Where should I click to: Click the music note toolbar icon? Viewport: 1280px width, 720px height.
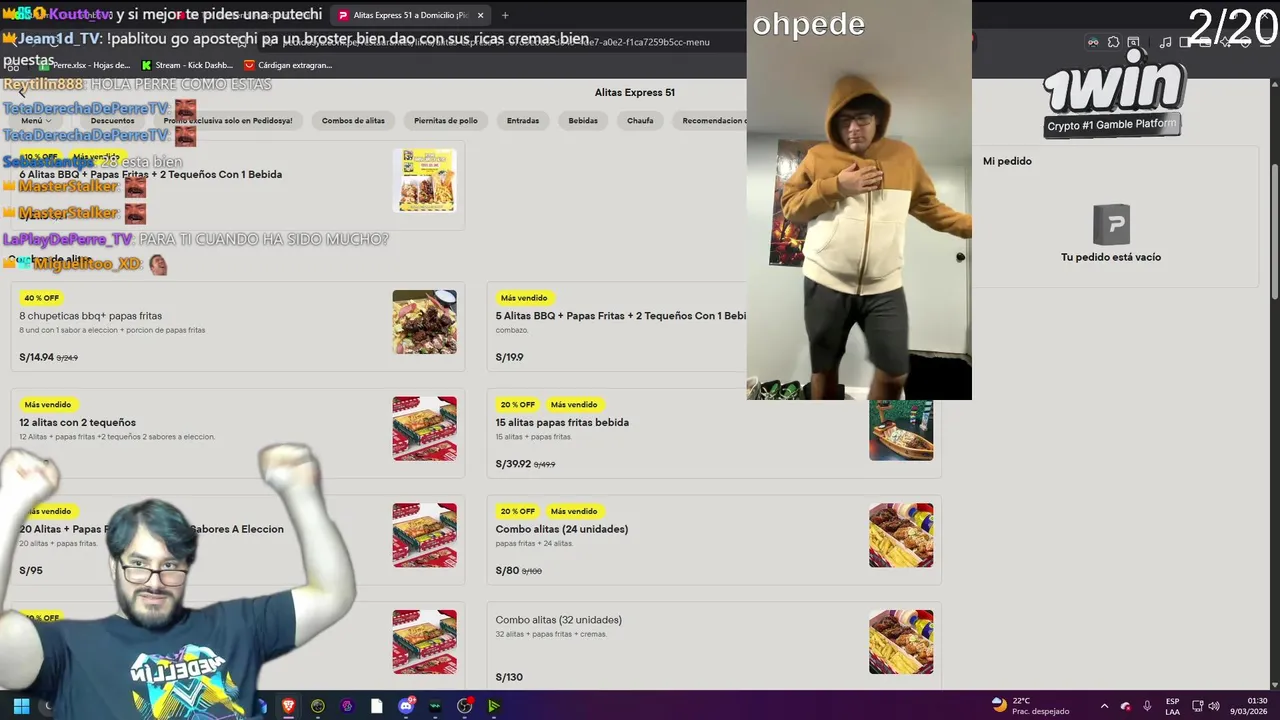click(x=1165, y=42)
